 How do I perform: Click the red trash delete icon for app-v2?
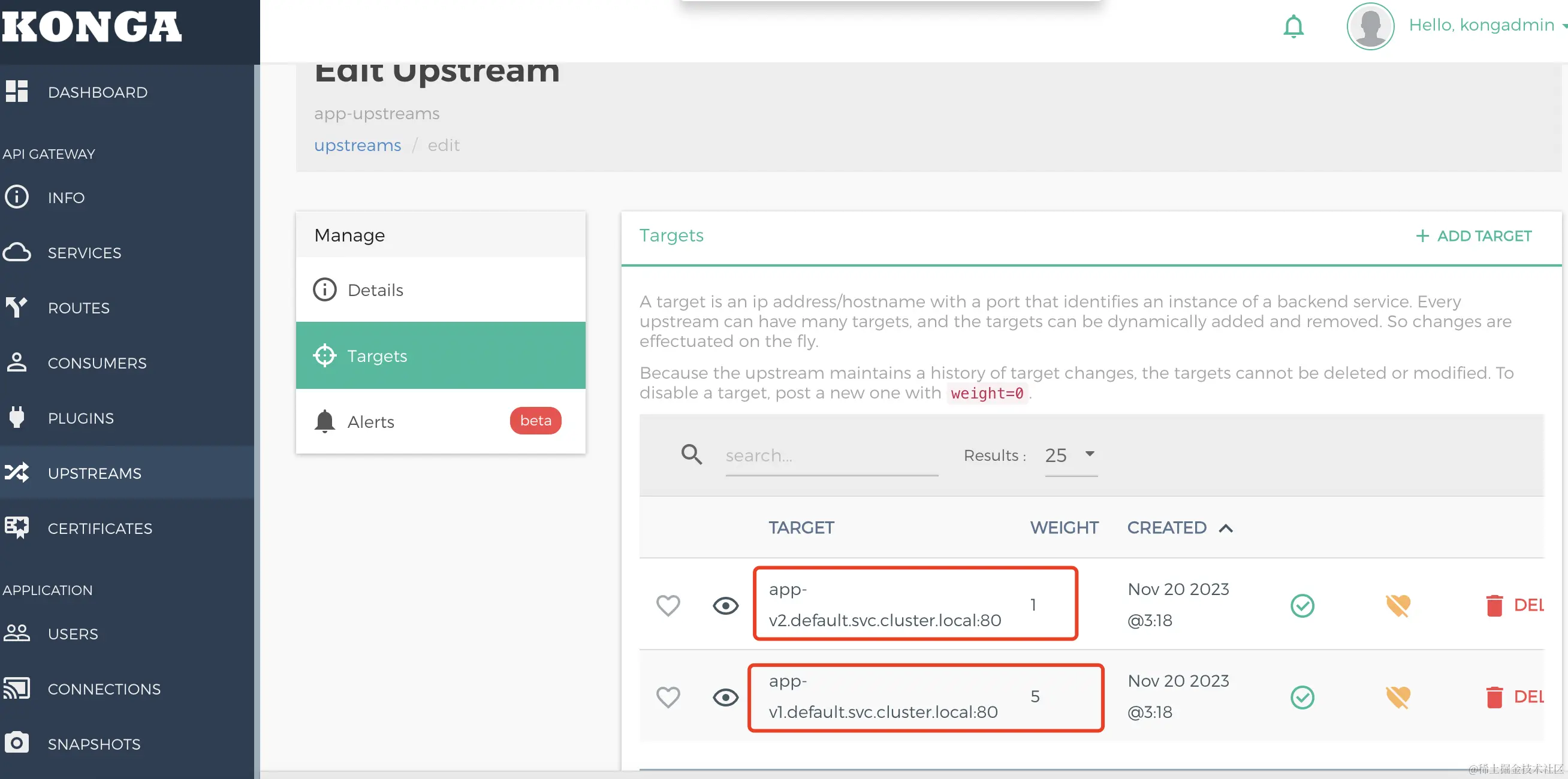coord(1494,606)
